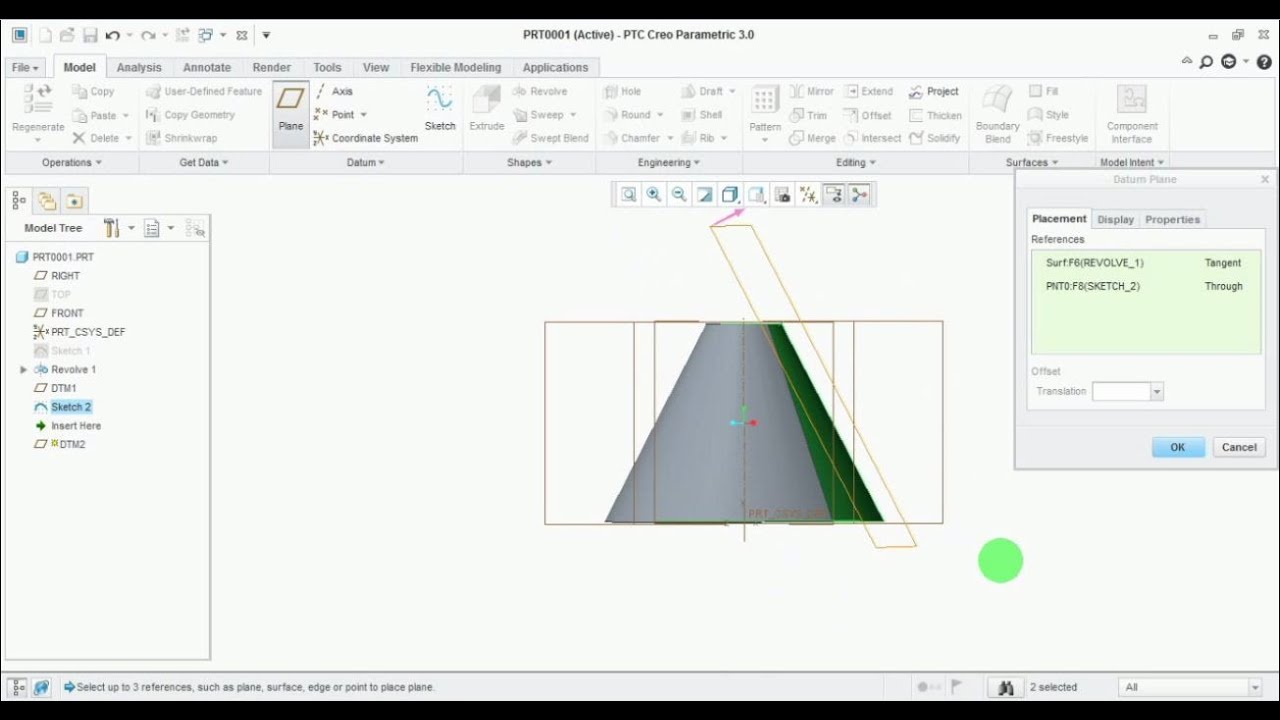Click the Save icon in quick access
Screen dimensions: 1280x720
tap(90, 35)
